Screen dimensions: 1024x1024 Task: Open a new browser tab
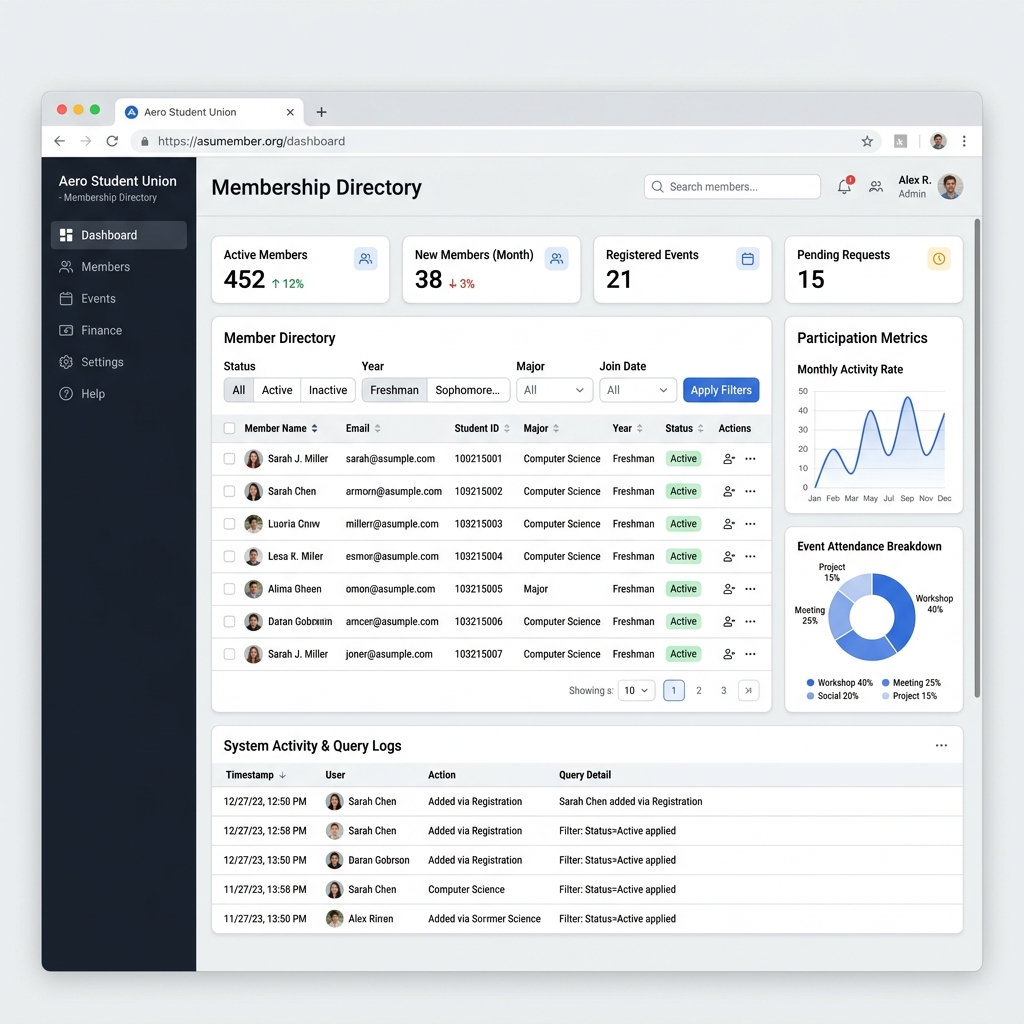click(x=321, y=112)
